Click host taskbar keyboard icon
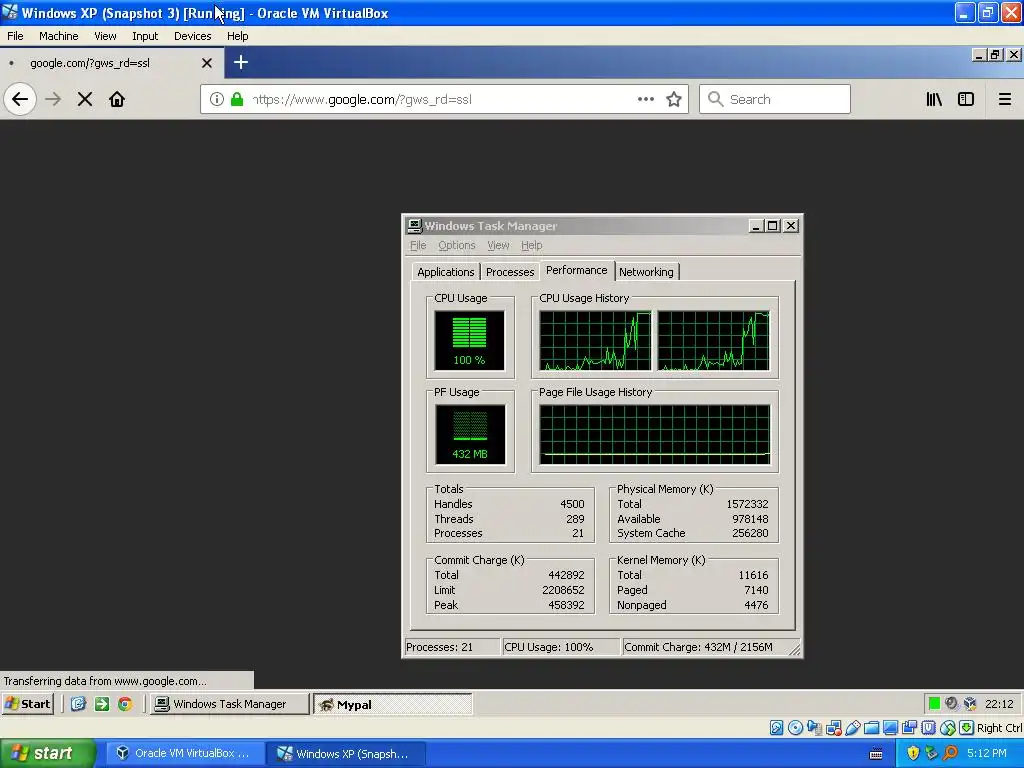Screen dimensions: 1024x768 (x=876, y=754)
